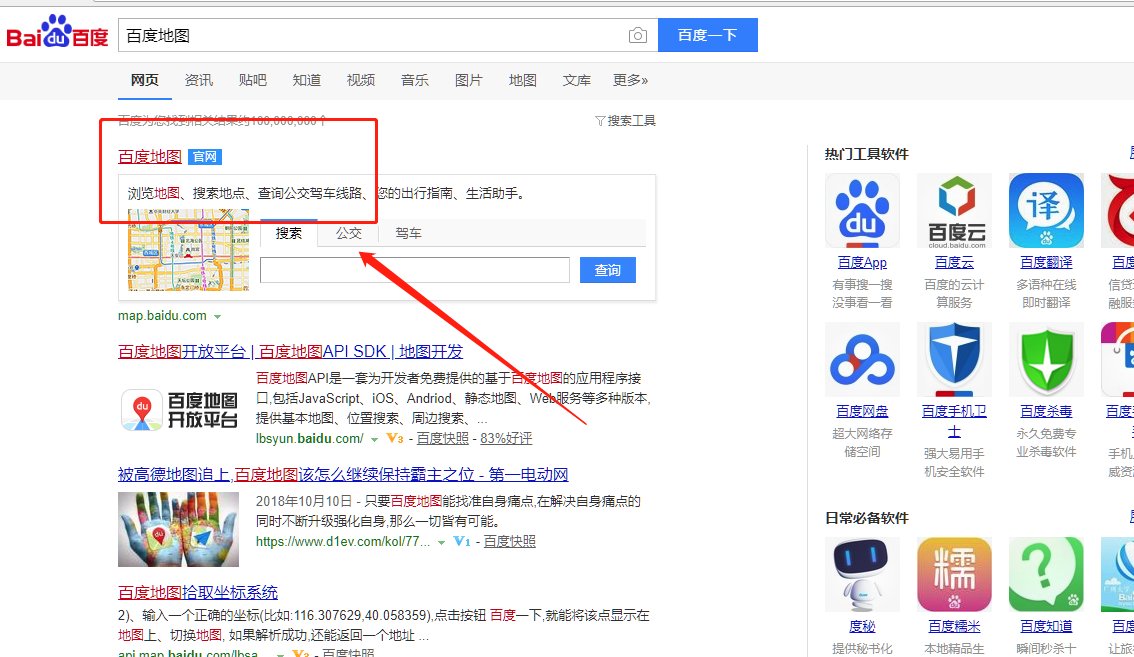Switch to the 公交 transit tab
Viewport: 1134px width, 657px height.
coord(349,233)
